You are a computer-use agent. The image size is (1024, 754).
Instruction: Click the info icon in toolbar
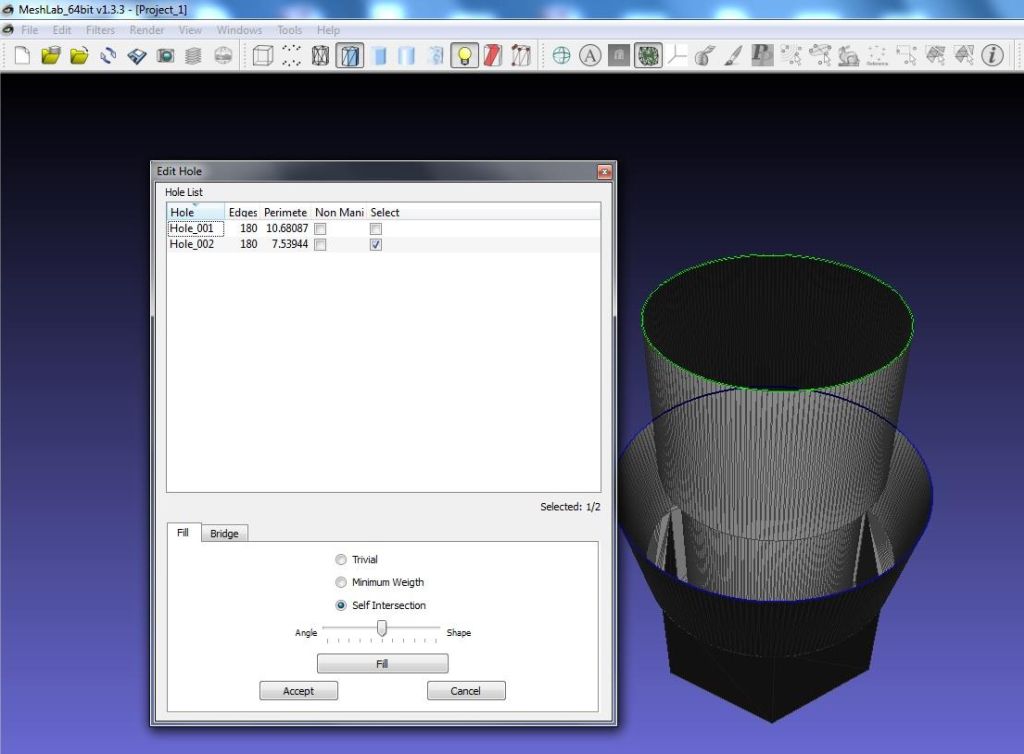991,56
